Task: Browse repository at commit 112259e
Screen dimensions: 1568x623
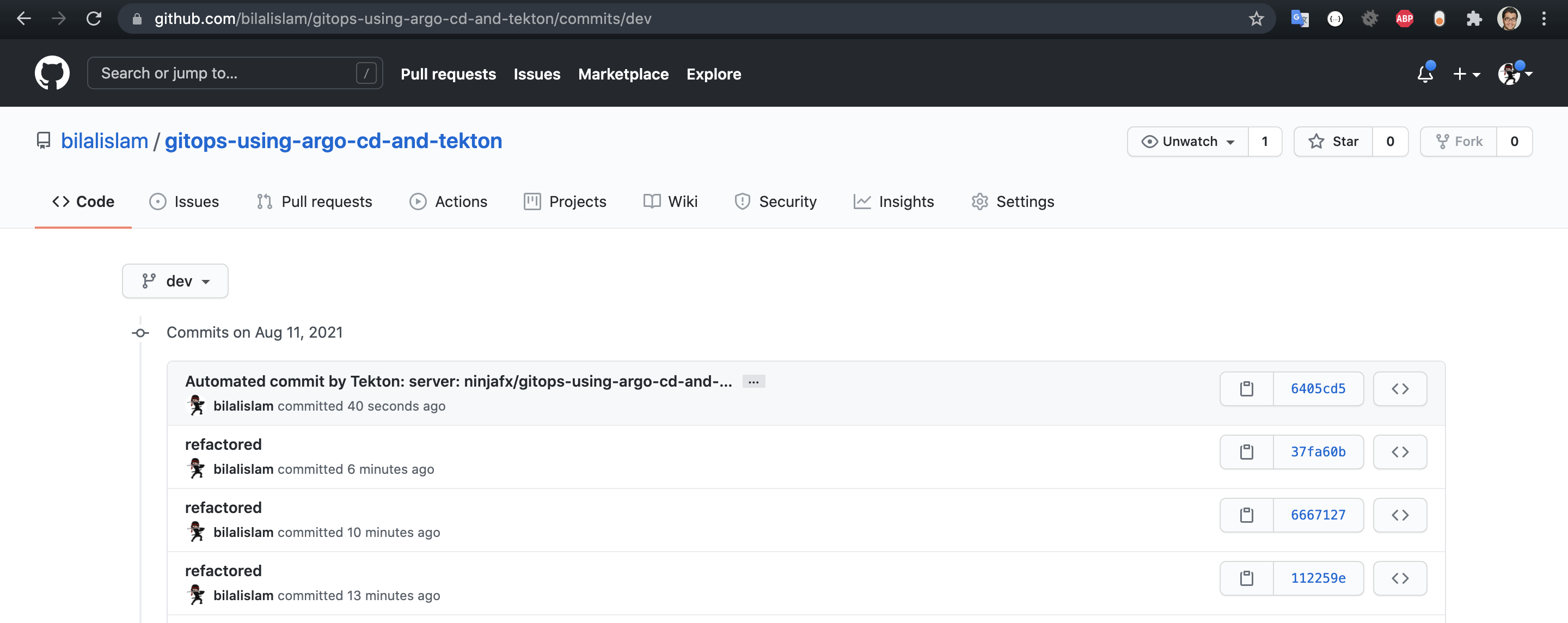Action: click(1400, 578)
